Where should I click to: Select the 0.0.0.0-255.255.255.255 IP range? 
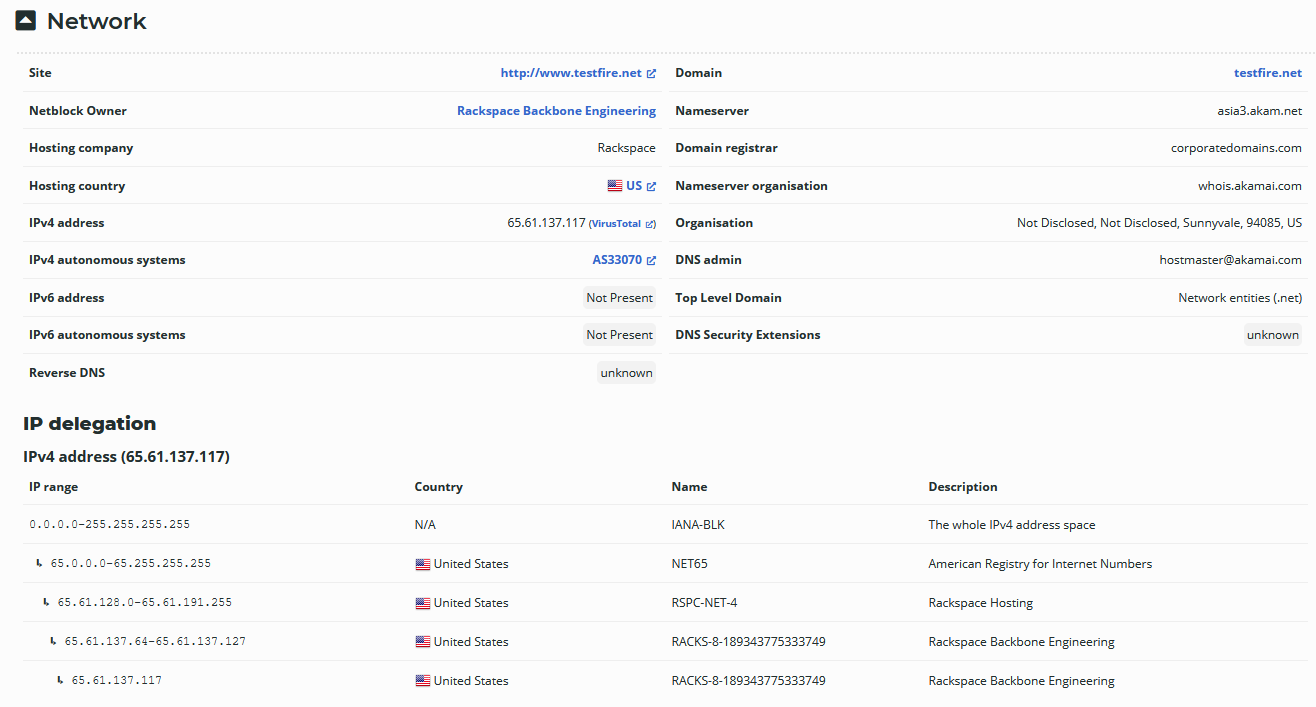point(110,524)
